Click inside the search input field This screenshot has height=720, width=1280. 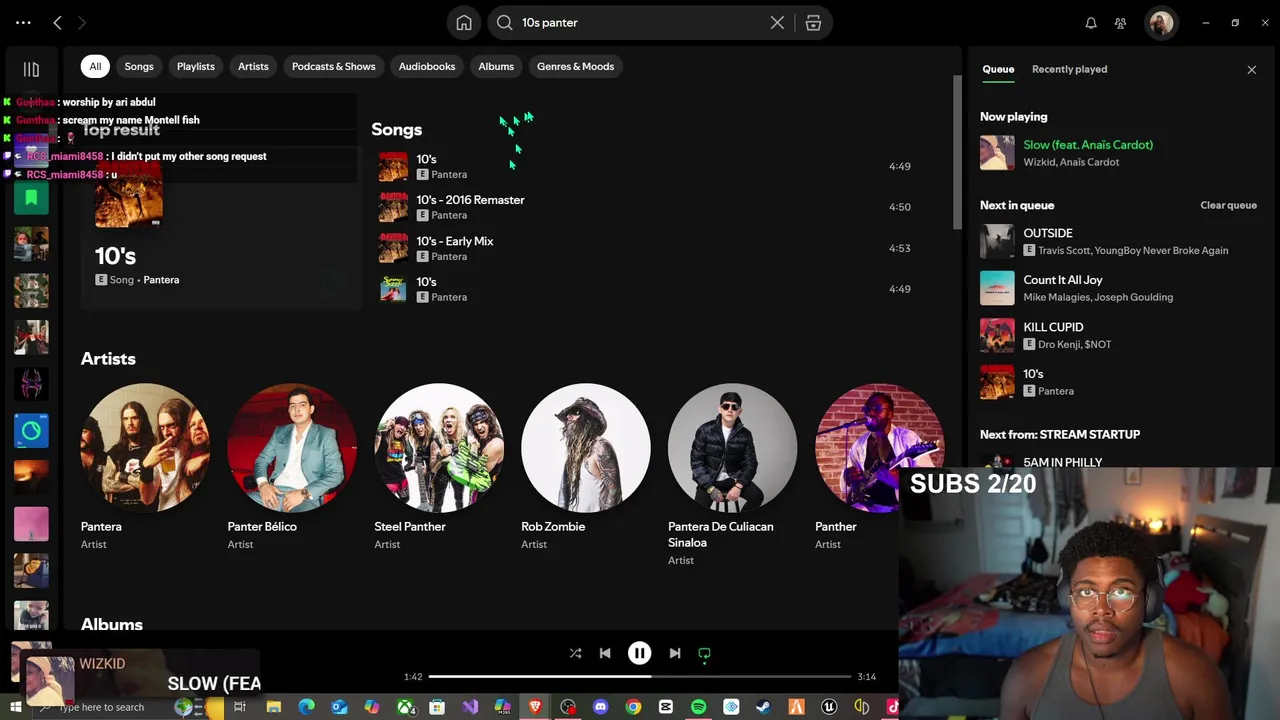point(640,23)
